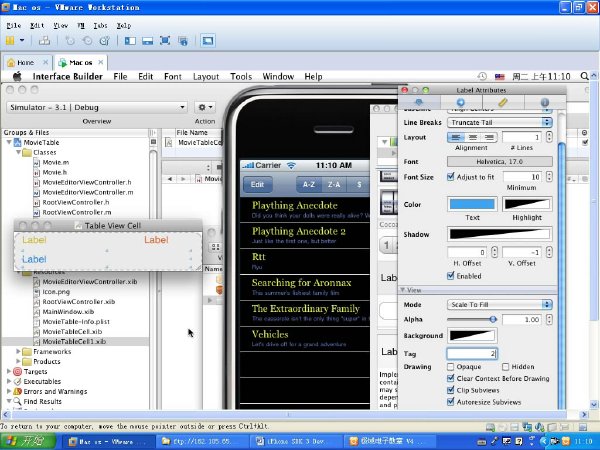
Task: Open the Windows Start button
Action: [x=28, y=441]
